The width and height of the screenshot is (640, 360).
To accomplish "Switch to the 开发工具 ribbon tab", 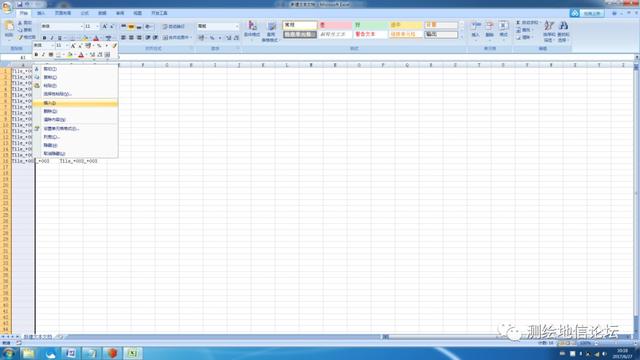I will [x=159, y=13].
